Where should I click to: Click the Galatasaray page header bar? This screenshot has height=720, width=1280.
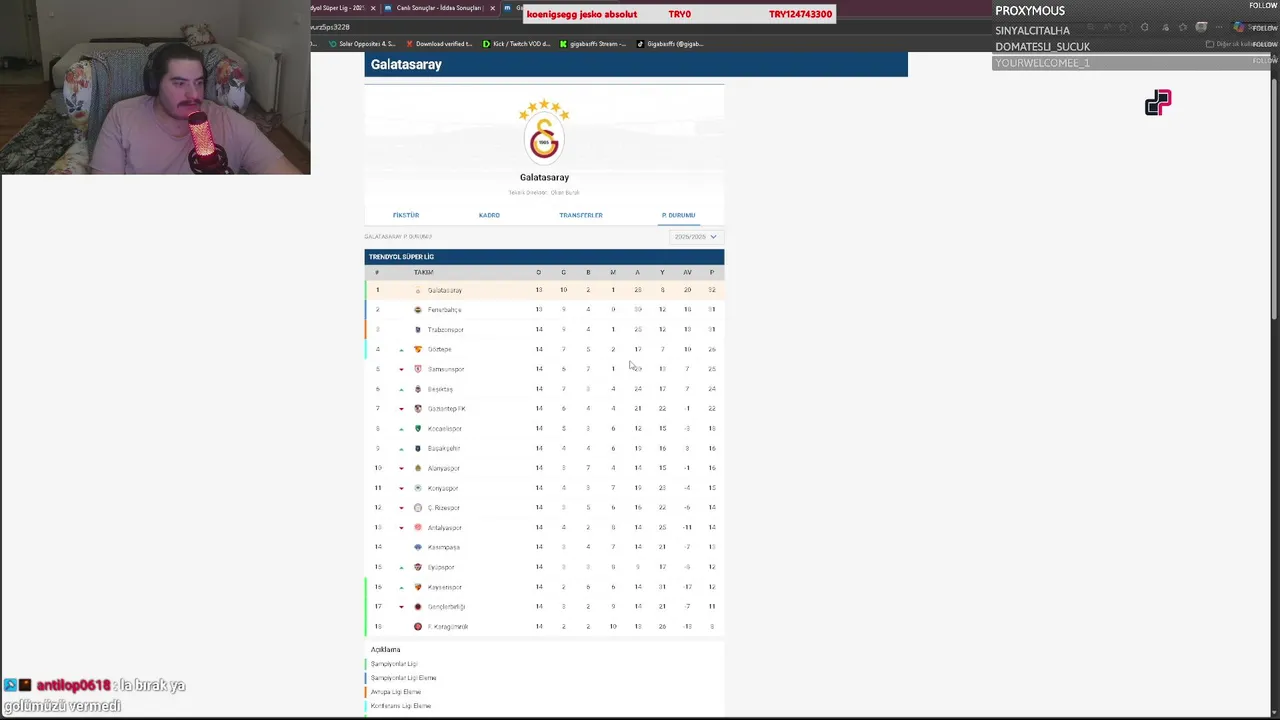coord(636,64)
